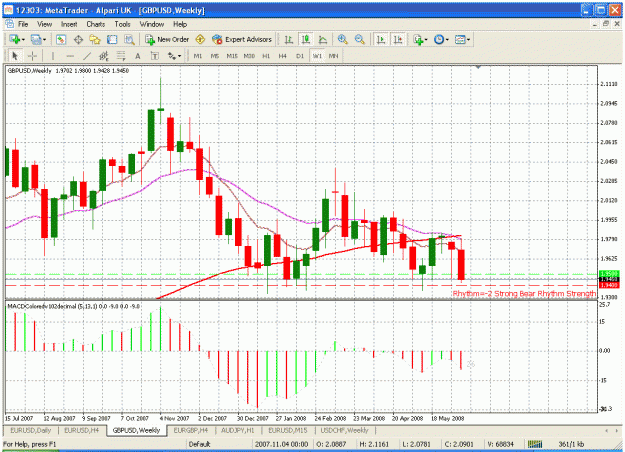Switch to the EURUSD,Daily chart tab
Image resolution: width=625 pixels, height=452 pixels.
coord(31,430)
